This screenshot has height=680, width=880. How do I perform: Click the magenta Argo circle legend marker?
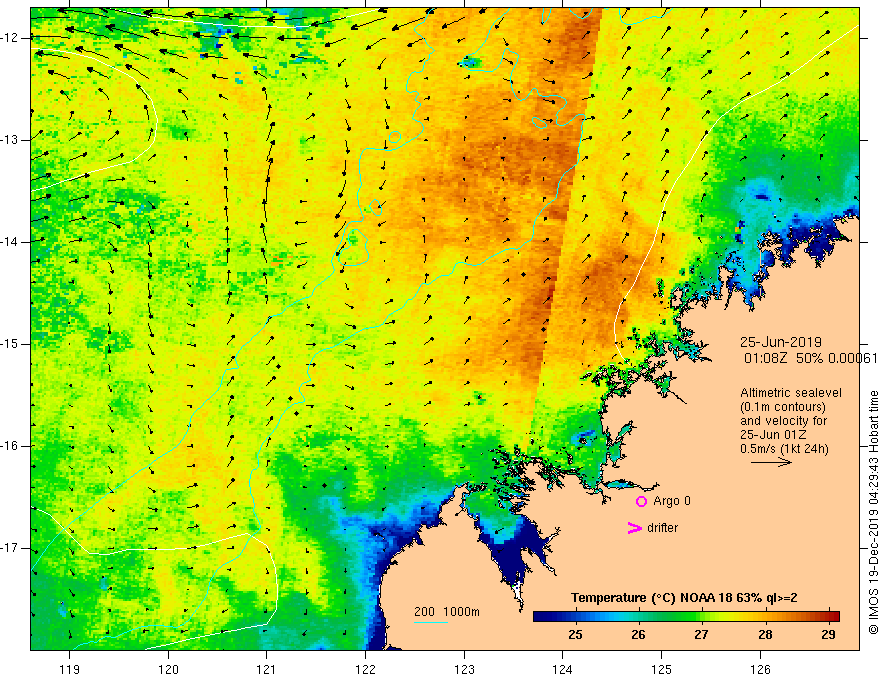click(641, 502)
